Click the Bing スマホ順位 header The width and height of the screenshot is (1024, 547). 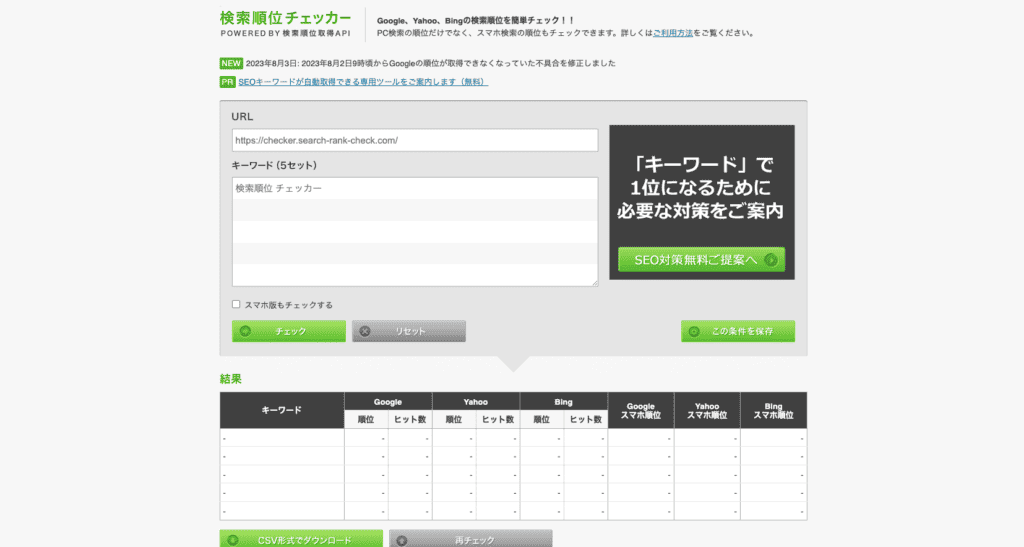[773, 411]
